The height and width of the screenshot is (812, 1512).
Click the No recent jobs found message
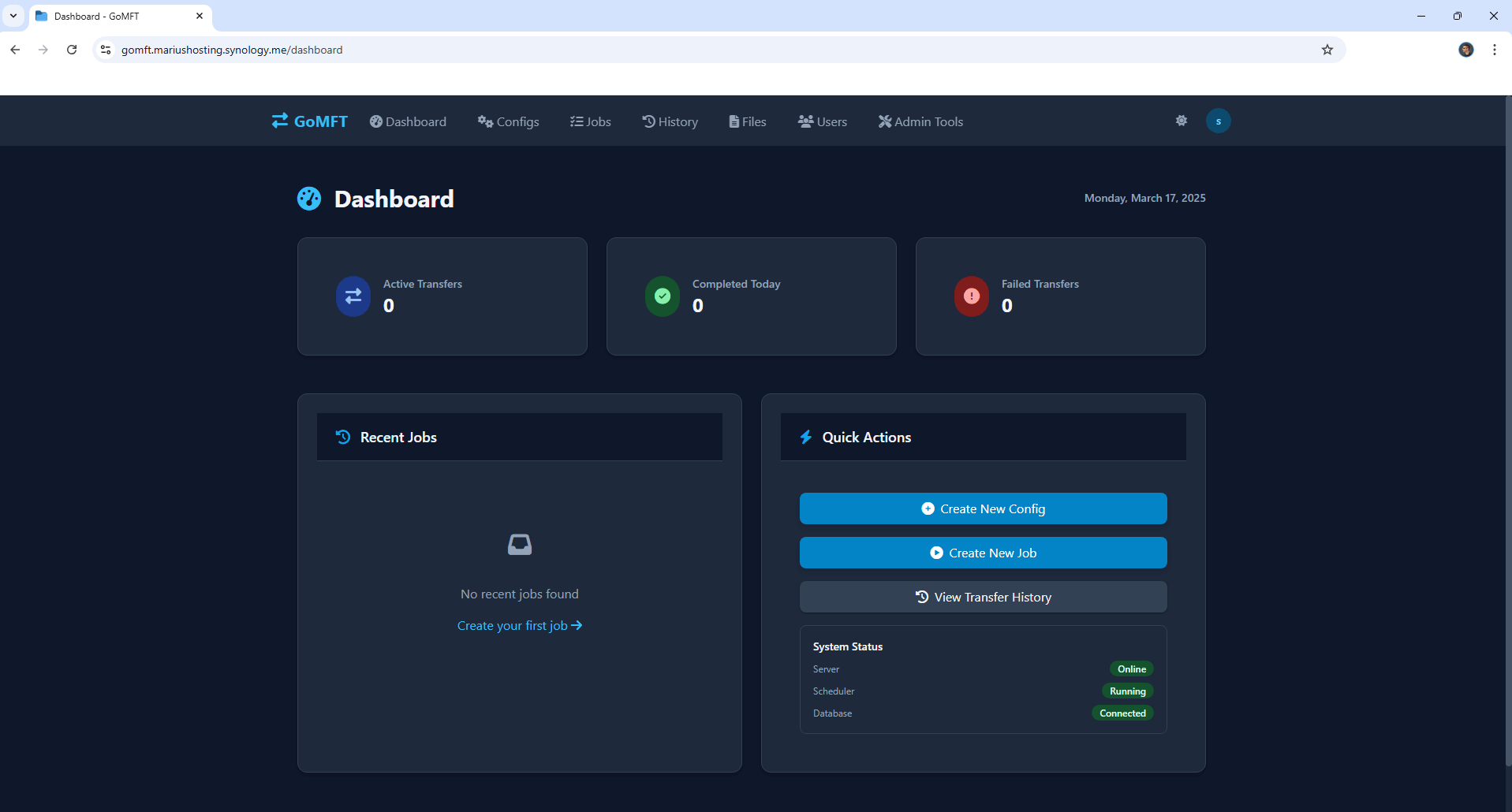pyautogui.click(x=520, y=594)
